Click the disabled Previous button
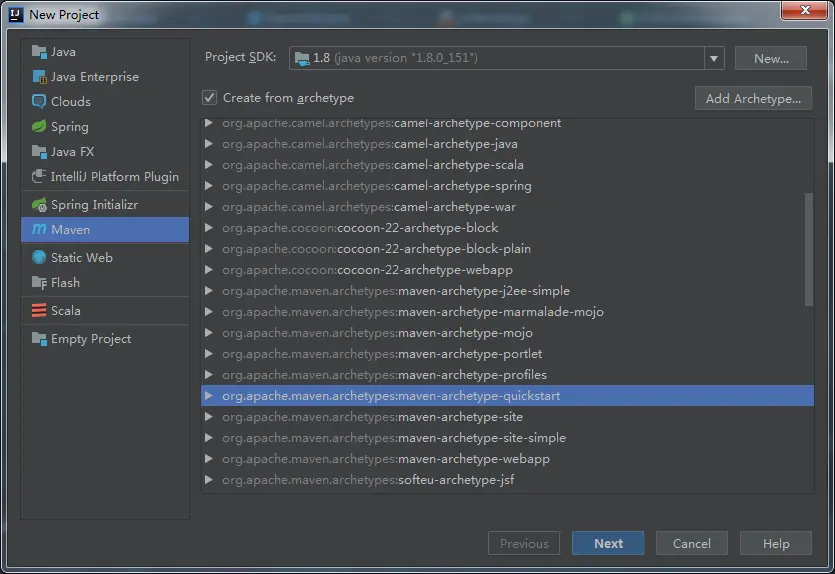Image resolution: width=835 pixels, height=574 pixels. 524,543
